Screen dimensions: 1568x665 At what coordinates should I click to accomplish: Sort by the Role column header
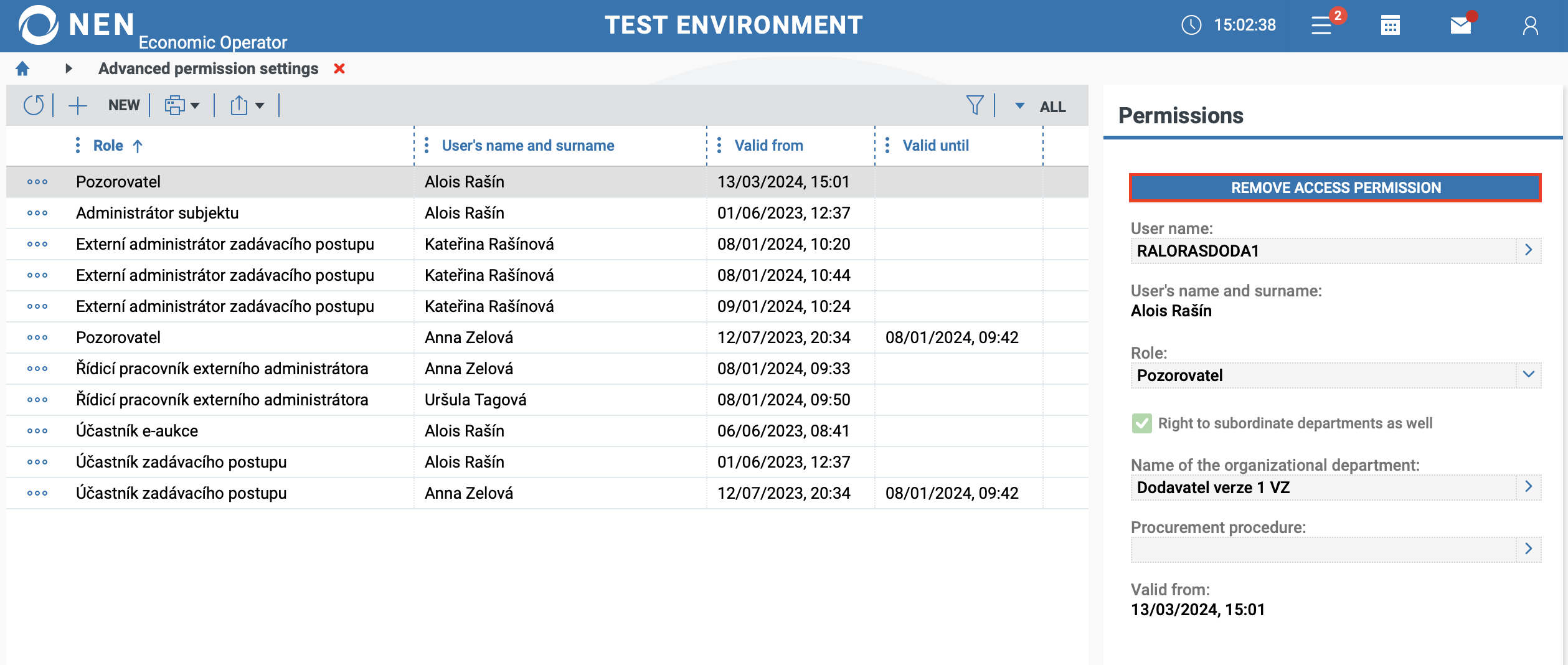point(108,146)
